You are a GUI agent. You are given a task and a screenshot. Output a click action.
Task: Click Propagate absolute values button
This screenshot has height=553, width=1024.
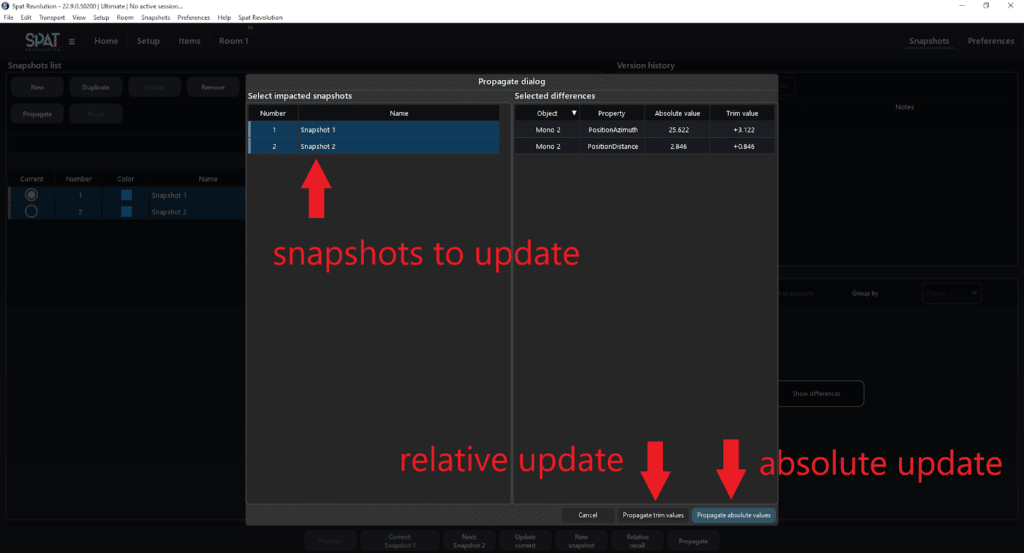point(733,515)
